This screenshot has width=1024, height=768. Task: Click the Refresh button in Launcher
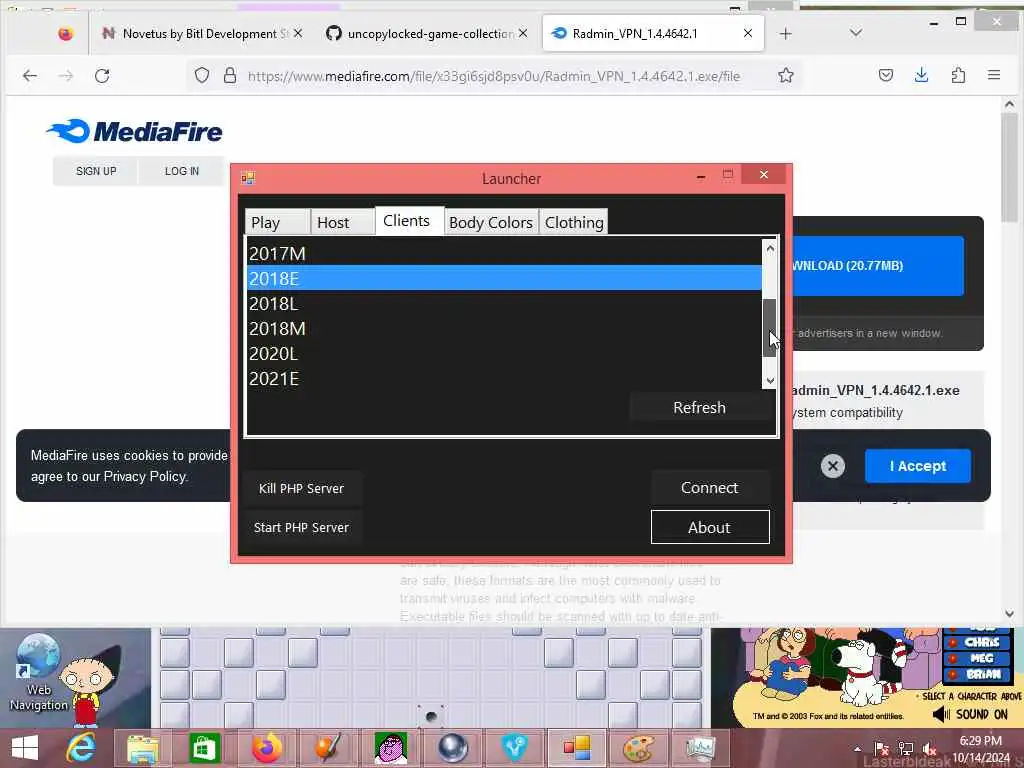tap(699, 408)
